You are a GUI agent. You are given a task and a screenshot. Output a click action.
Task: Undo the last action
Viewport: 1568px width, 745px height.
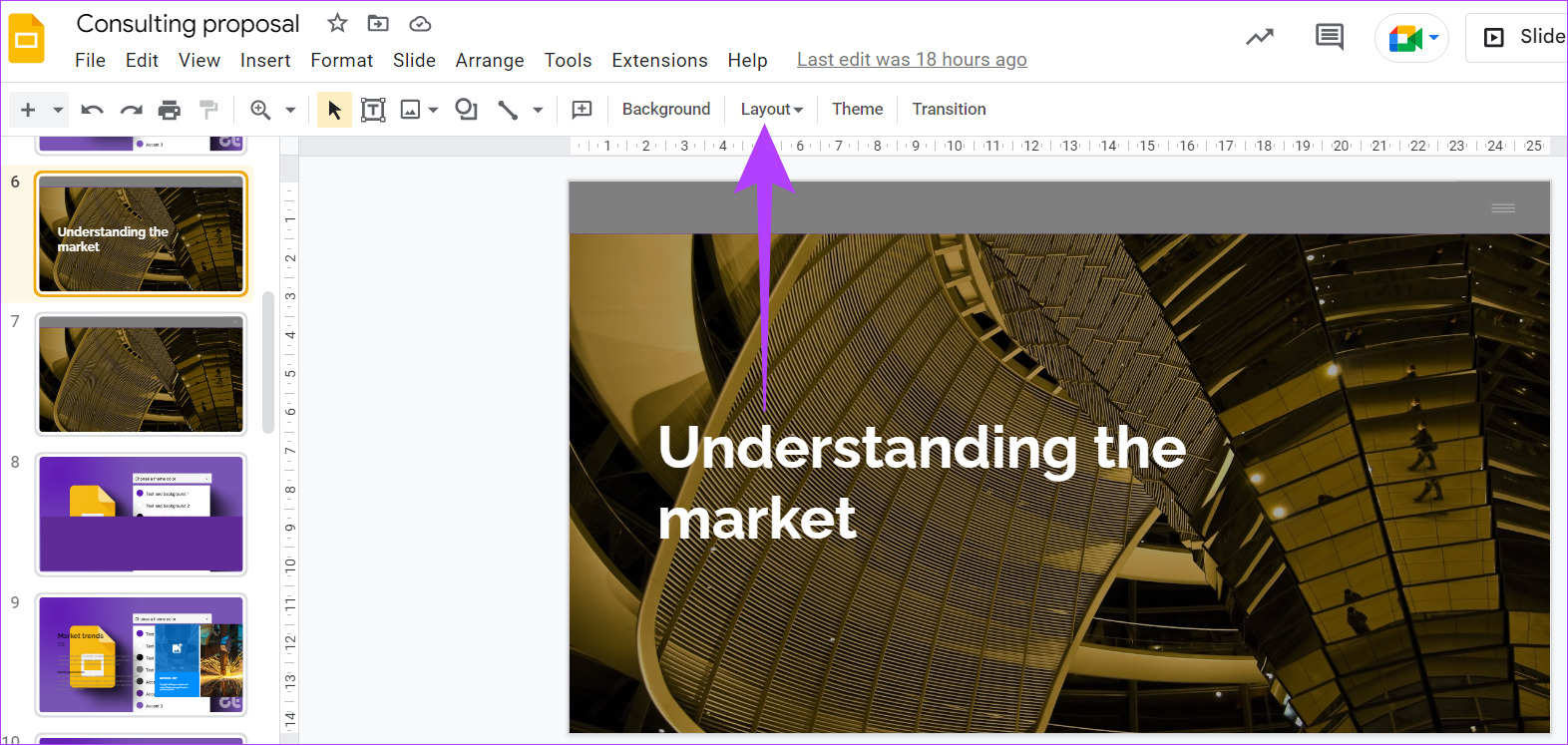tap(92, 110)
